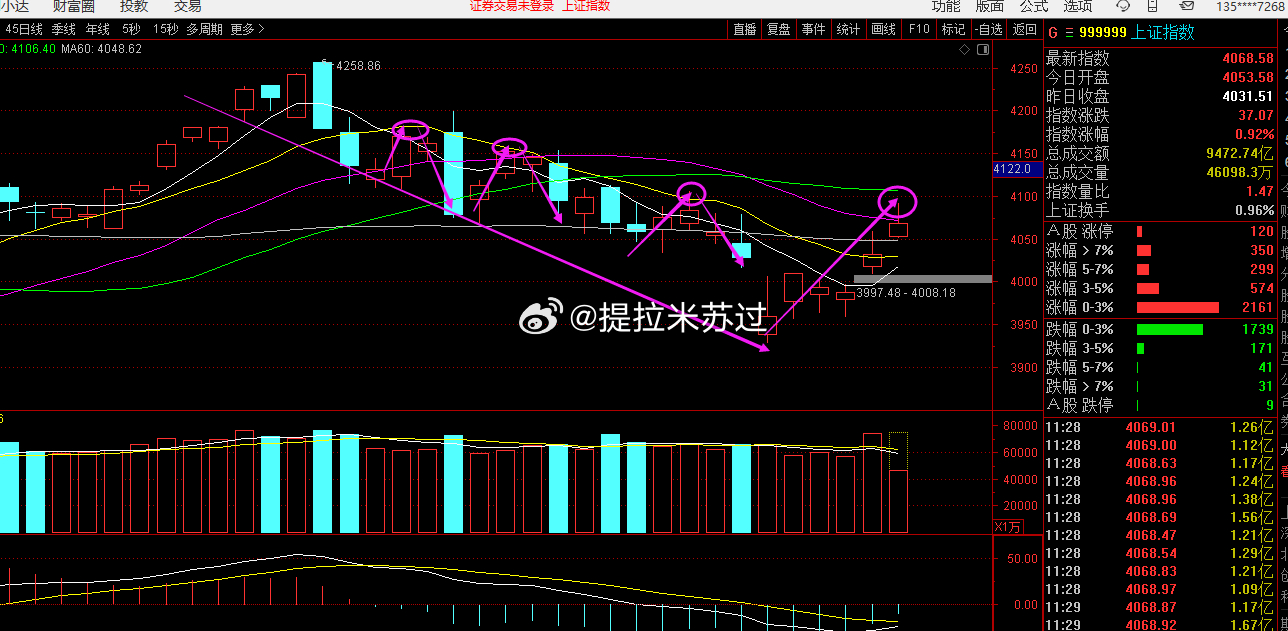Open the 财富圈 menu
Screen dimensions: 1288x631
point(74,5)
